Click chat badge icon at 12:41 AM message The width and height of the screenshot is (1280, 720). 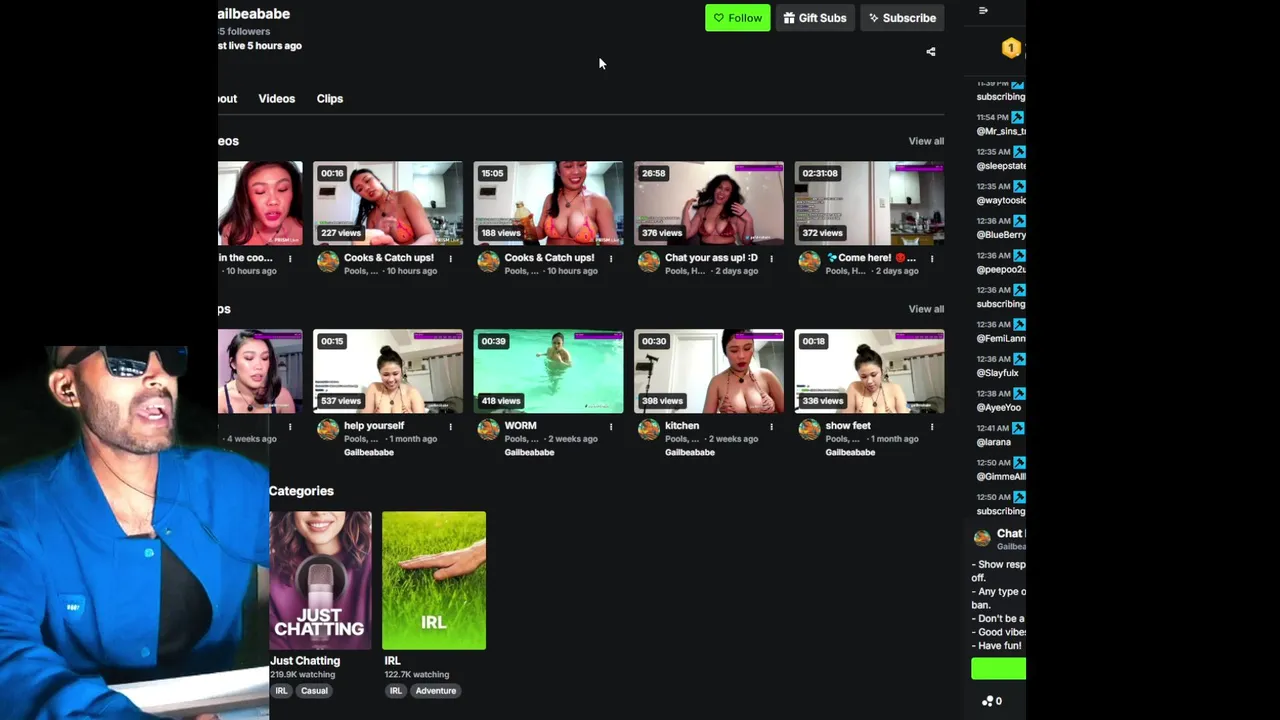[x=1018, y=428]
